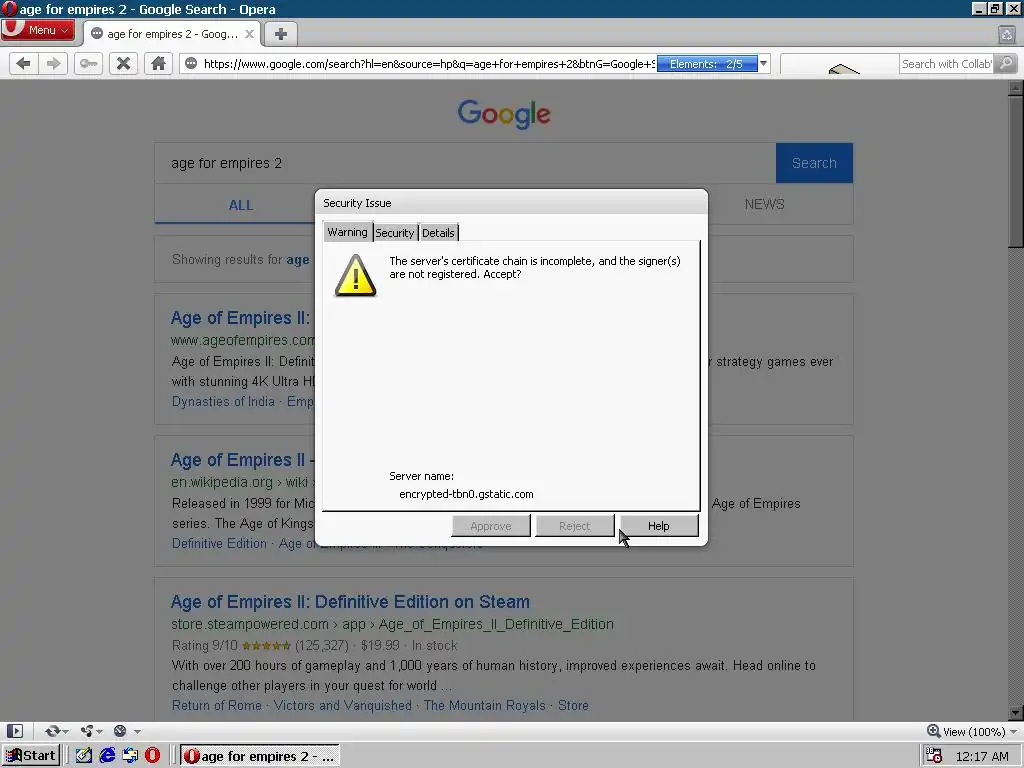Open the Dynasties of India sublink

[223, 401]
